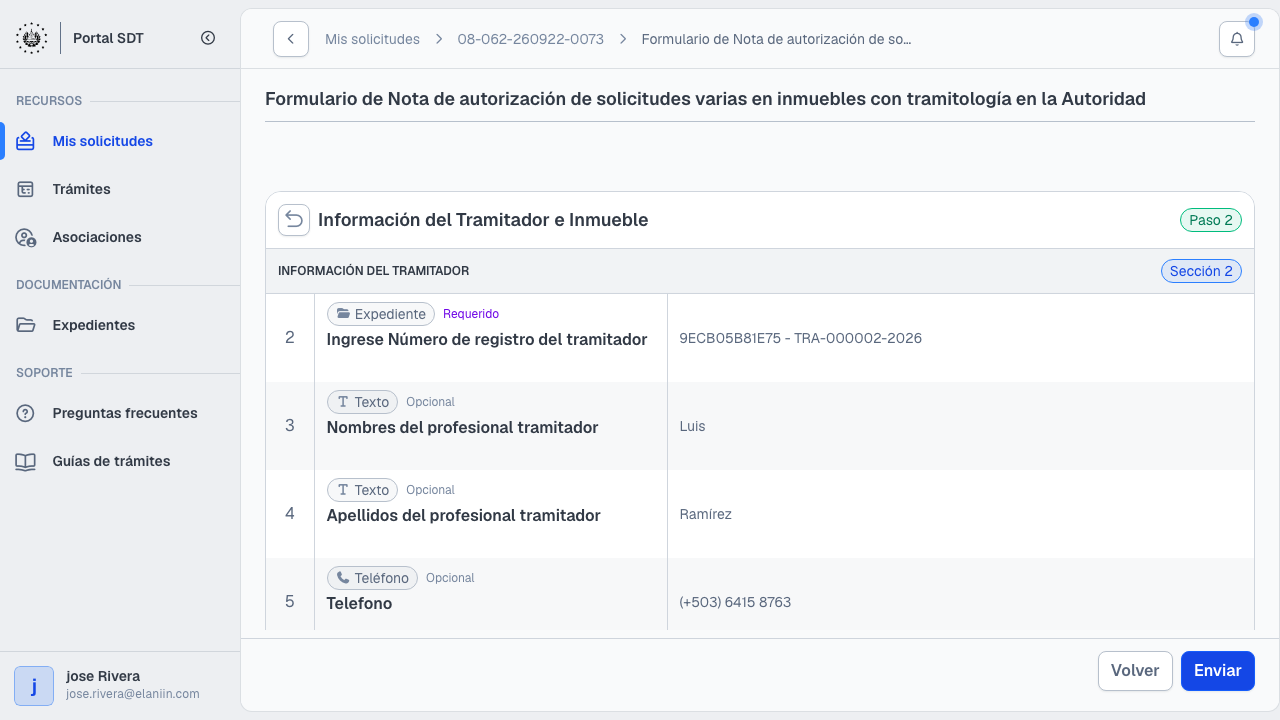Click the Sección 2 badge
Screen dimensions: 1280x720
click(x=1201, y=271)
